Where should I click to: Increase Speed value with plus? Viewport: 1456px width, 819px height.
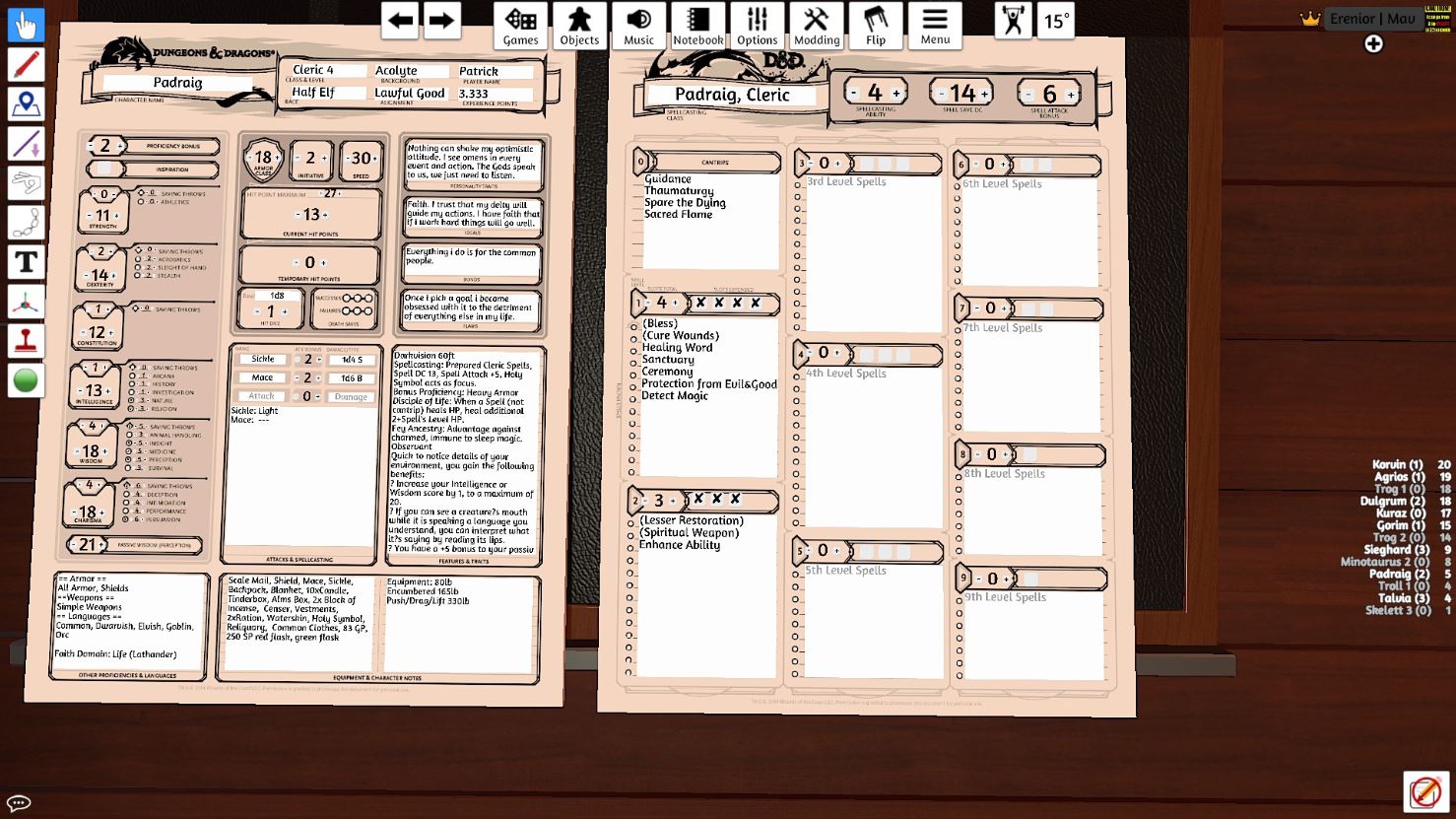point(376,159)
